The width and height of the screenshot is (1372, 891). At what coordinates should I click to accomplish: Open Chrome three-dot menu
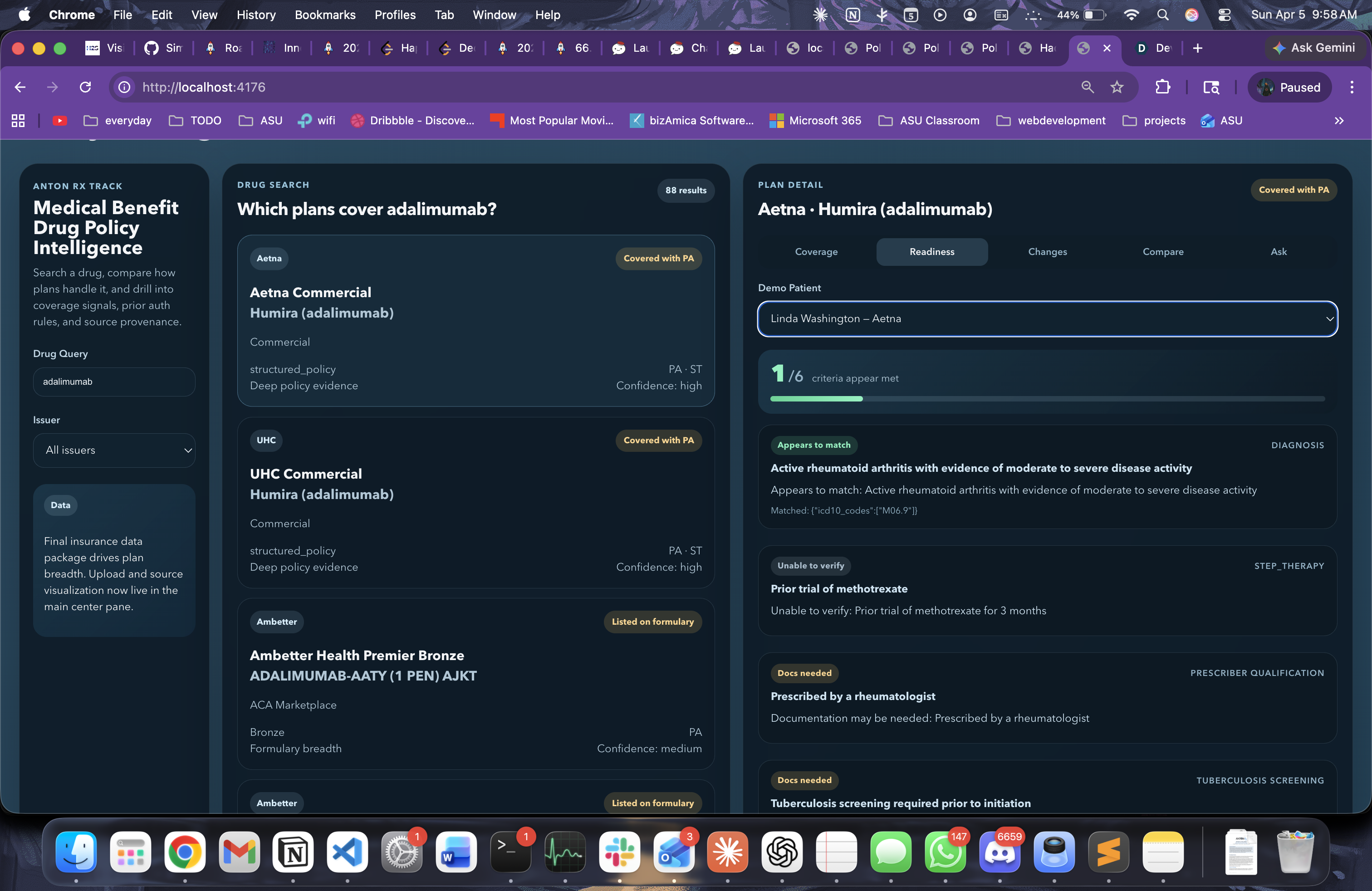pos(1351,87)
